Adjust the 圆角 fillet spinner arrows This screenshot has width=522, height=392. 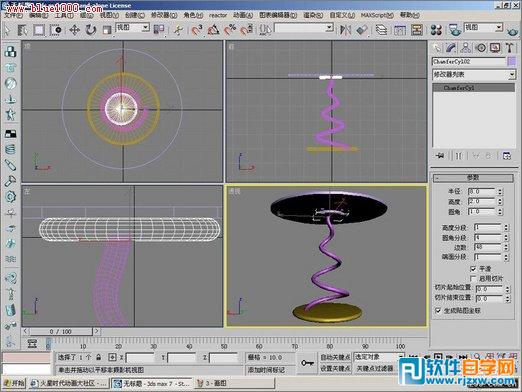[x=500, y=212]
